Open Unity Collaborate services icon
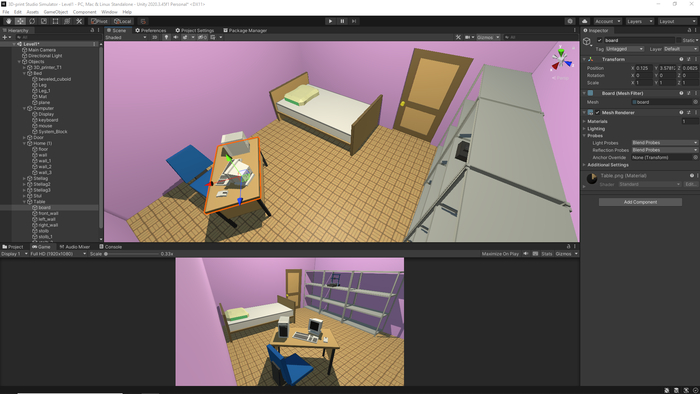This screenshot has width=700, height=394. (x=570, y=21)
